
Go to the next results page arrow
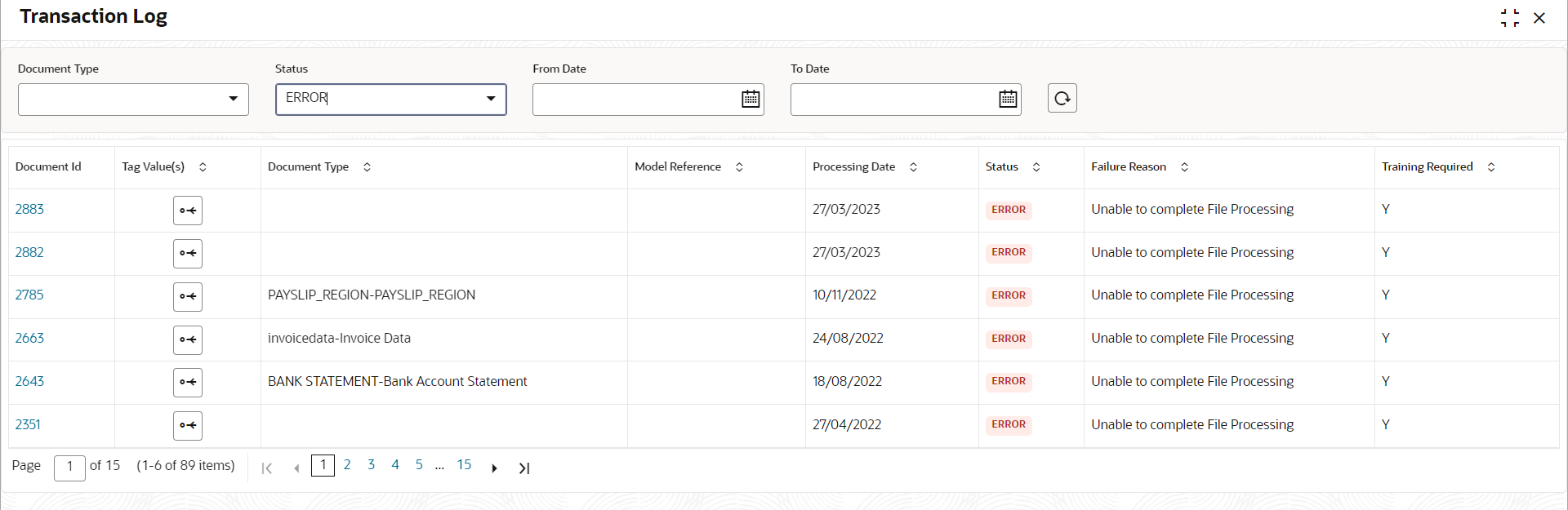(494, 468)
